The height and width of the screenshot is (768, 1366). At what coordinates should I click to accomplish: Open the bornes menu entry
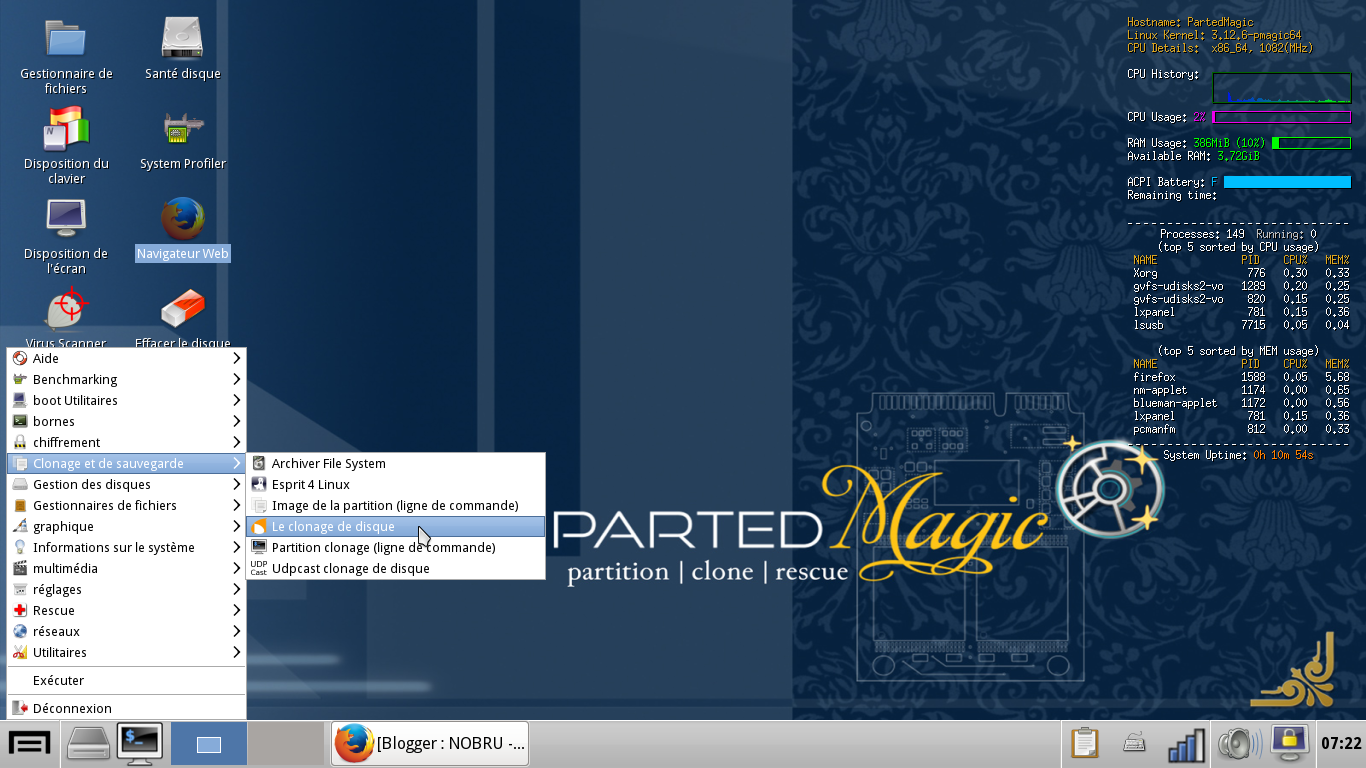pyautogui.click(x=126, y=421)
